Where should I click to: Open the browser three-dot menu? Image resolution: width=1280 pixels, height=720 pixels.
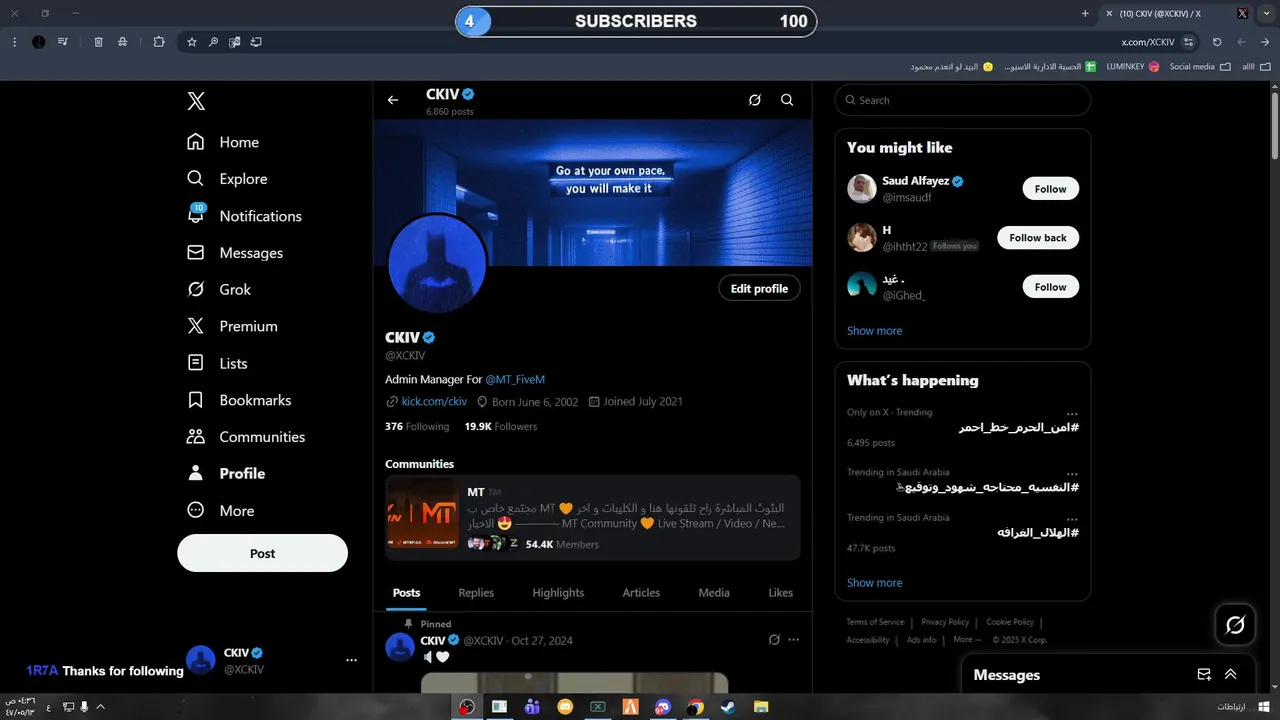[x=14, y=42]
